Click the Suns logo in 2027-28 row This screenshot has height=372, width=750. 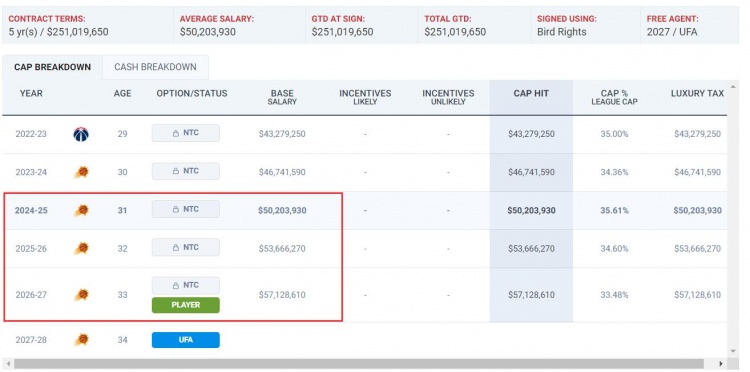click(x=82, y=340)
